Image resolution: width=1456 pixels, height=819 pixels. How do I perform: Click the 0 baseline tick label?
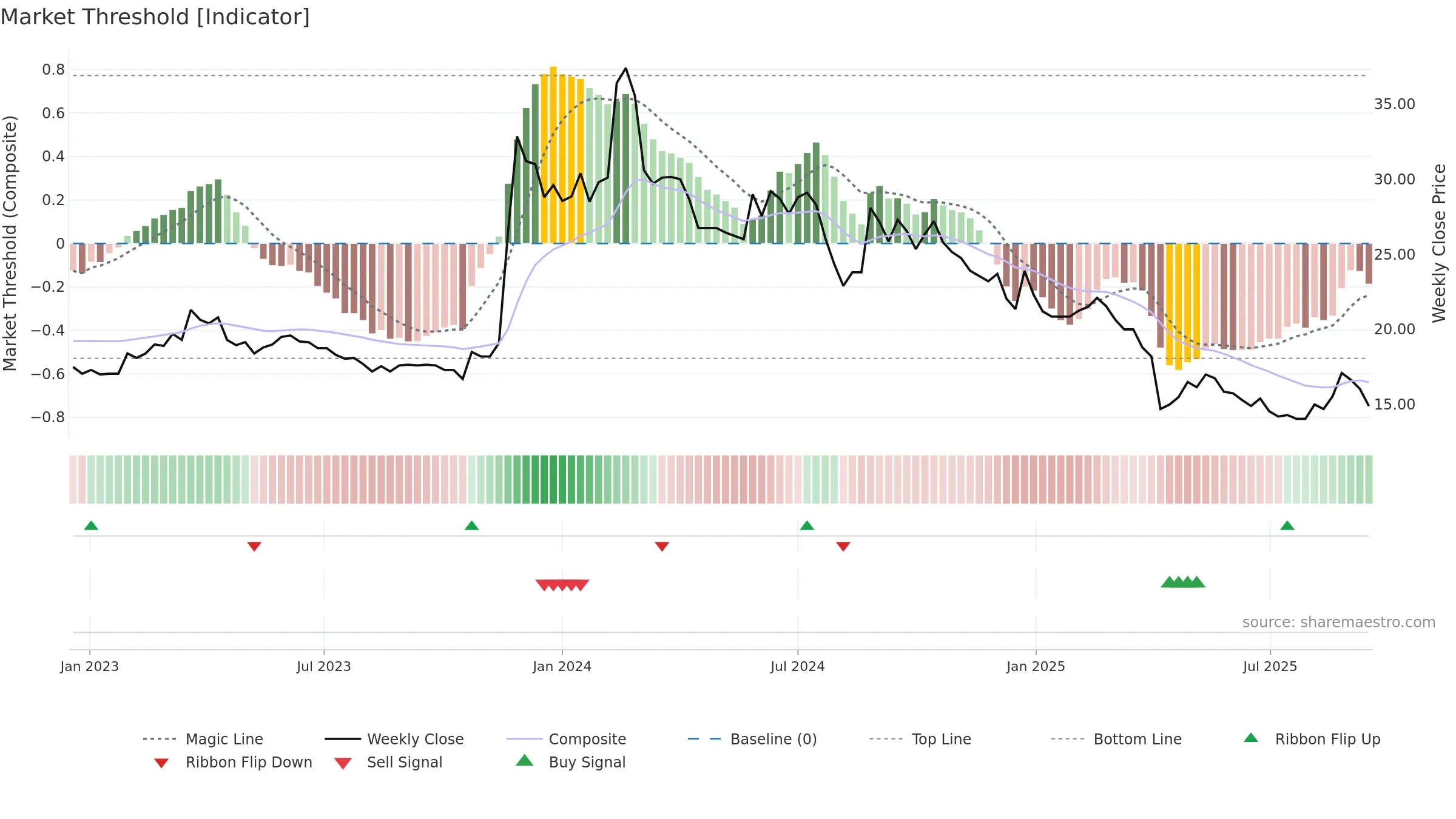pyautogui.click(x=60, y=244)
